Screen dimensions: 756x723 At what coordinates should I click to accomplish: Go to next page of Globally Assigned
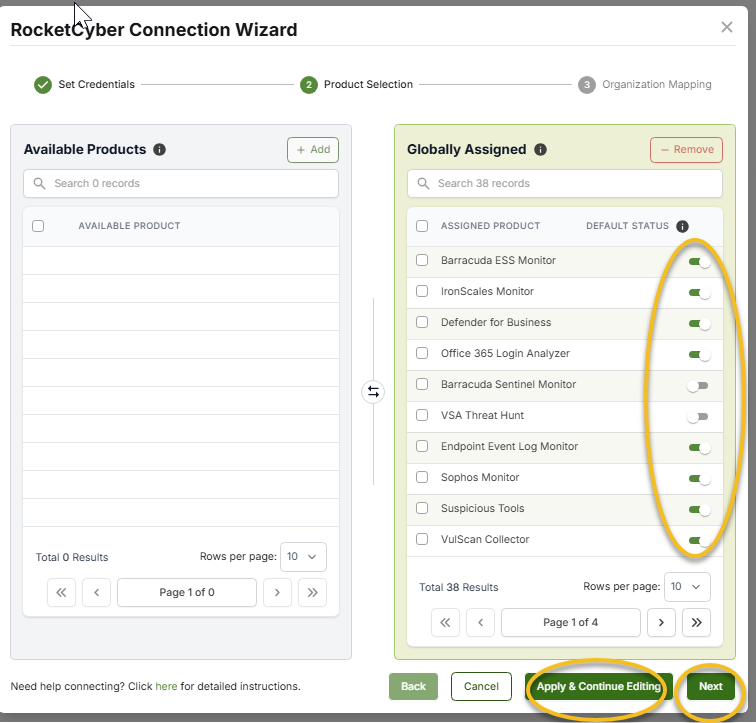(x=661, y=622)
